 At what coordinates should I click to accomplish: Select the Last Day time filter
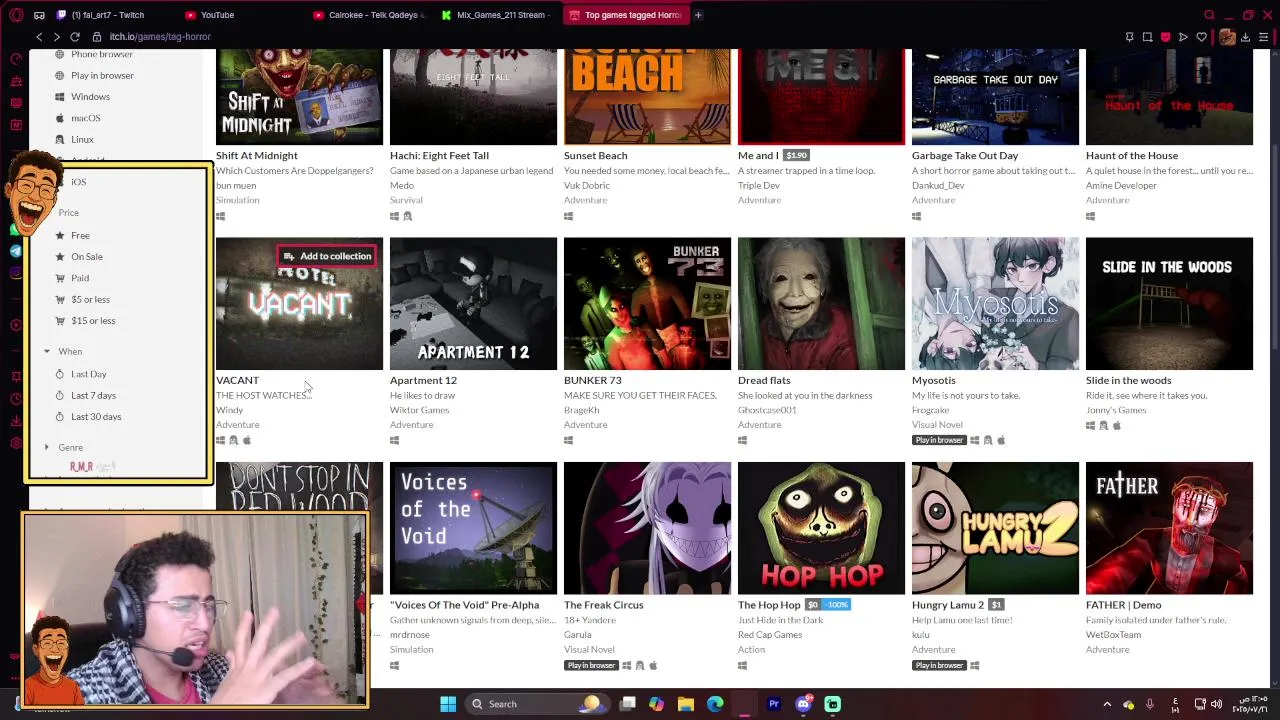88,374
